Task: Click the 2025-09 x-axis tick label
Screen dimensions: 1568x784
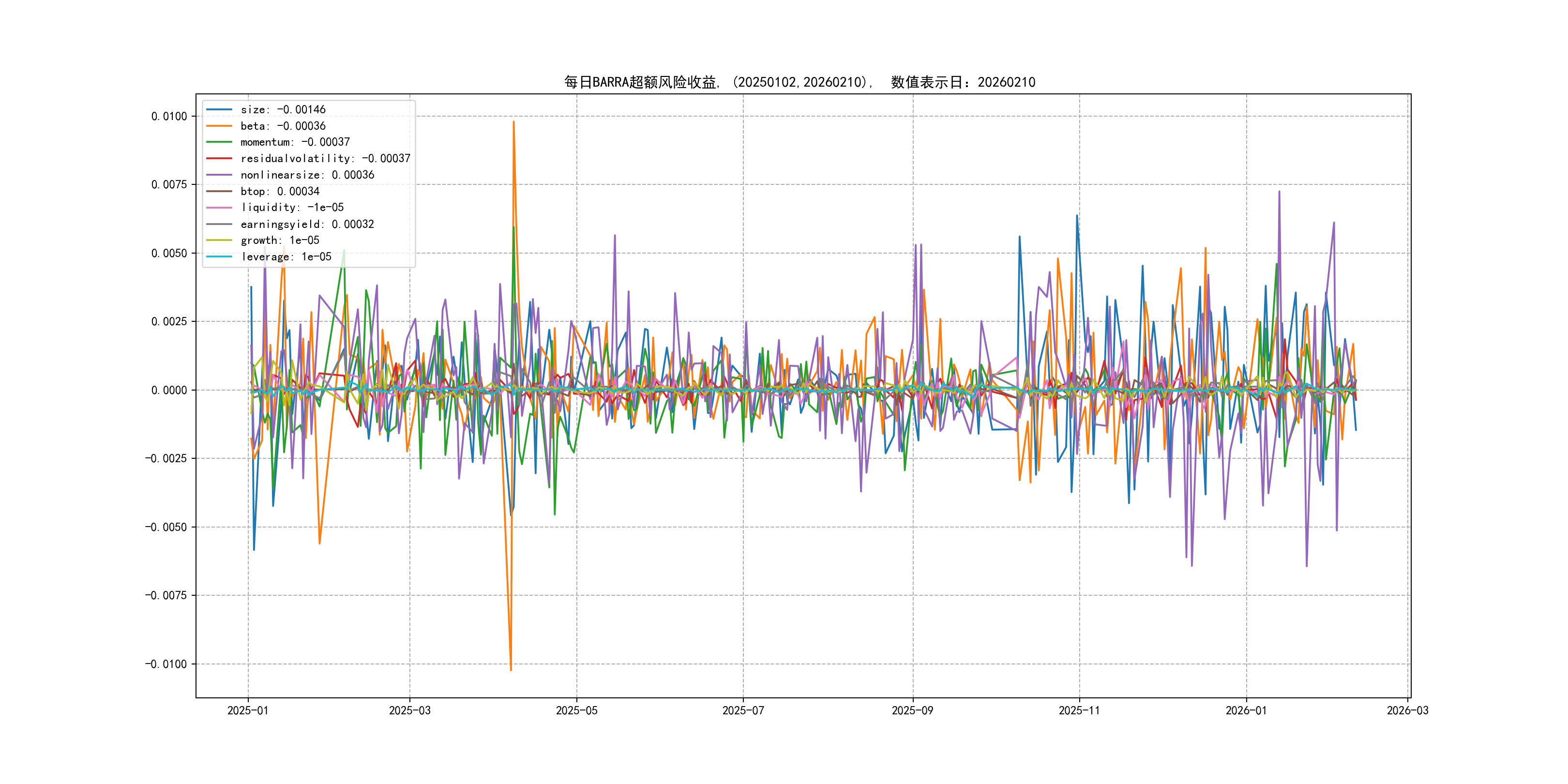Action: tap(912, 710)
